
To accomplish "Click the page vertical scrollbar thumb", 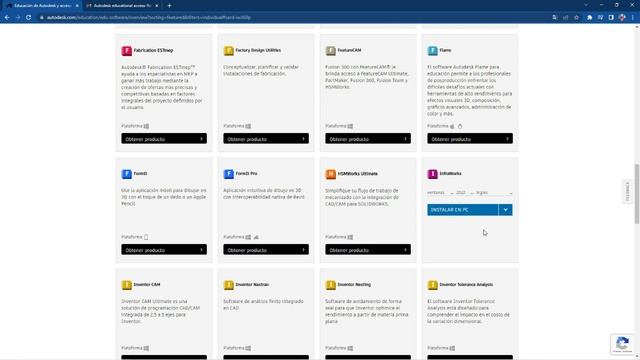I will pyautogui.click(x=637, y=193).
